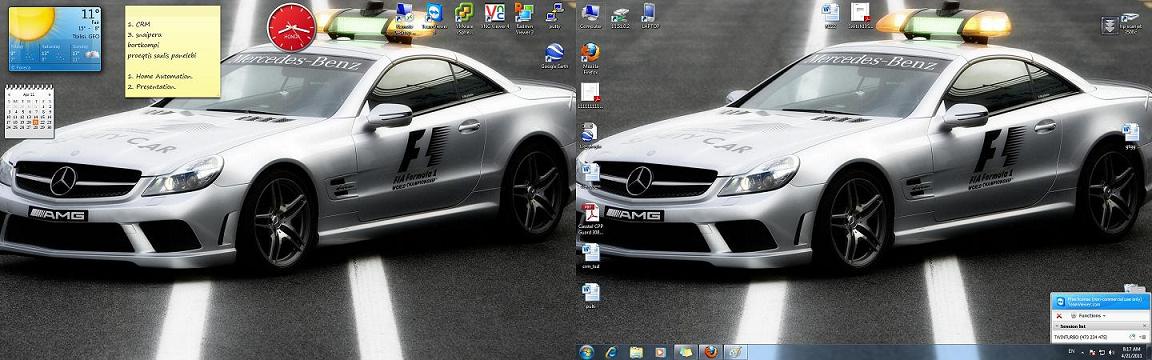Switch to Firefox on the taskbar
This screenshot has width=1152, height=360.
tap(710, 352)
